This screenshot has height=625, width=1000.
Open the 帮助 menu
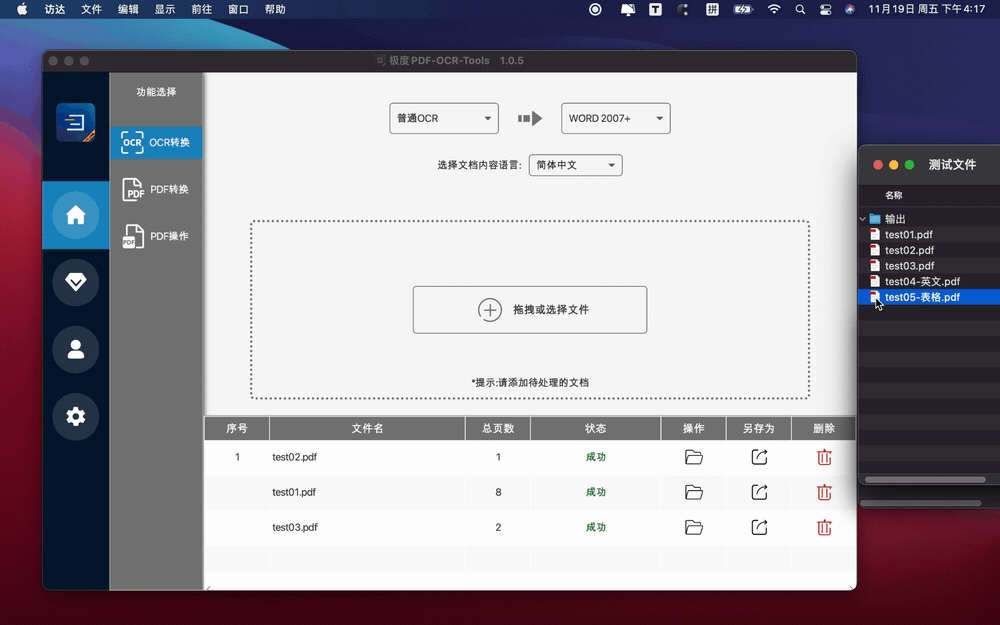pyautogui.click(x=275, y=9)
